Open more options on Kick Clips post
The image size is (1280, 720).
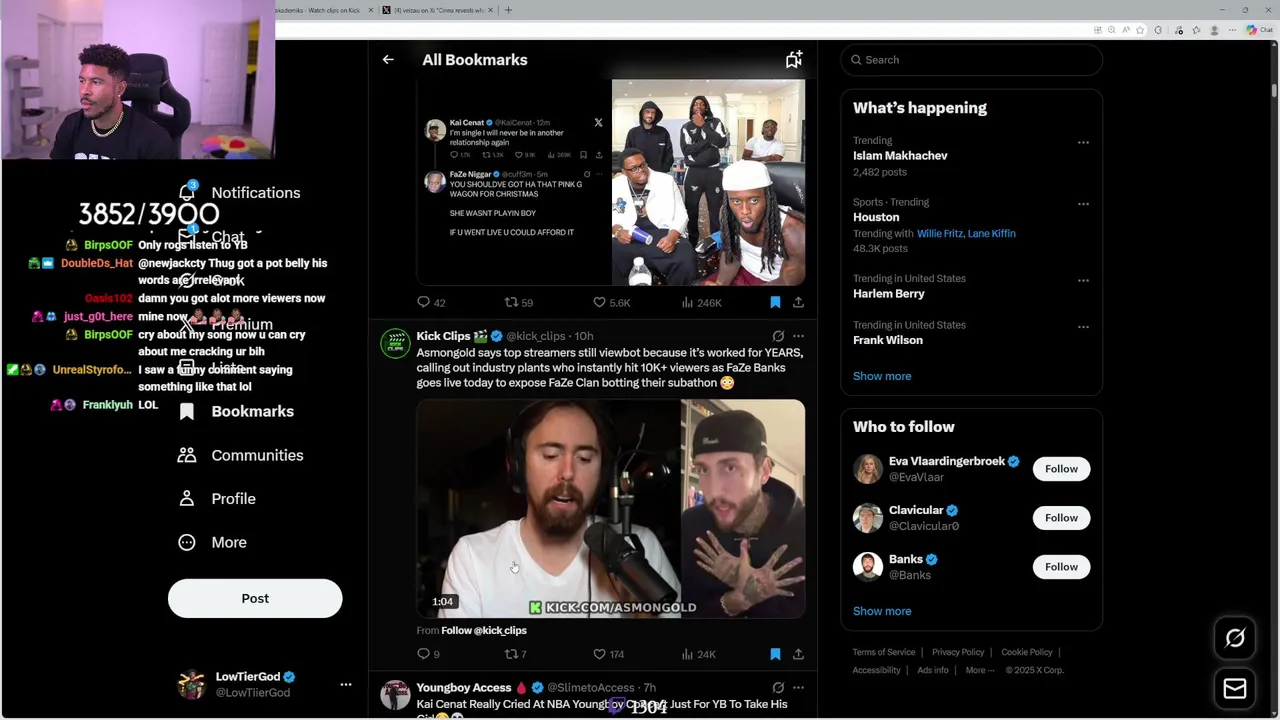click(798, 336)
